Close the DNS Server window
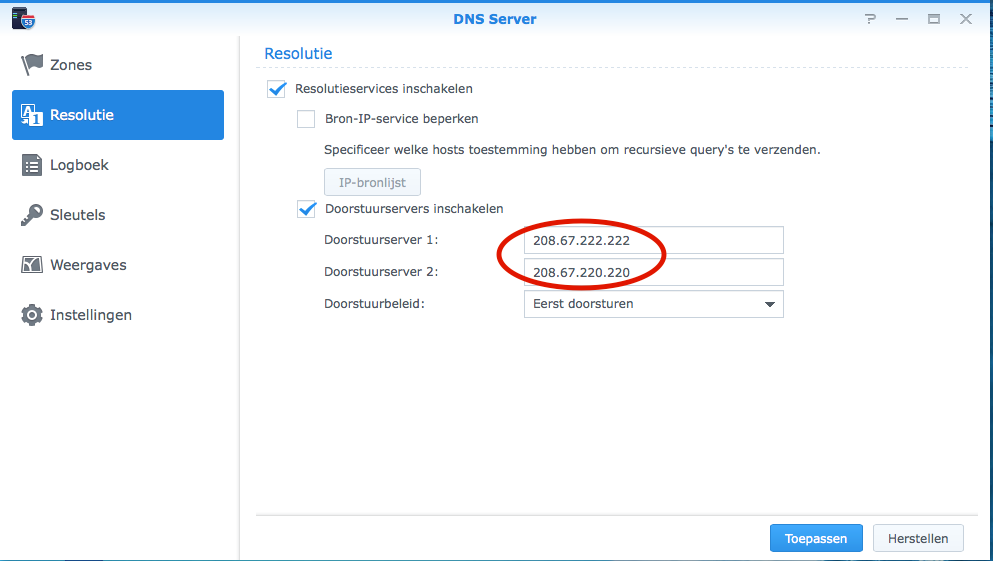Viewport: 993px width, 561px height. coord(965,19)
